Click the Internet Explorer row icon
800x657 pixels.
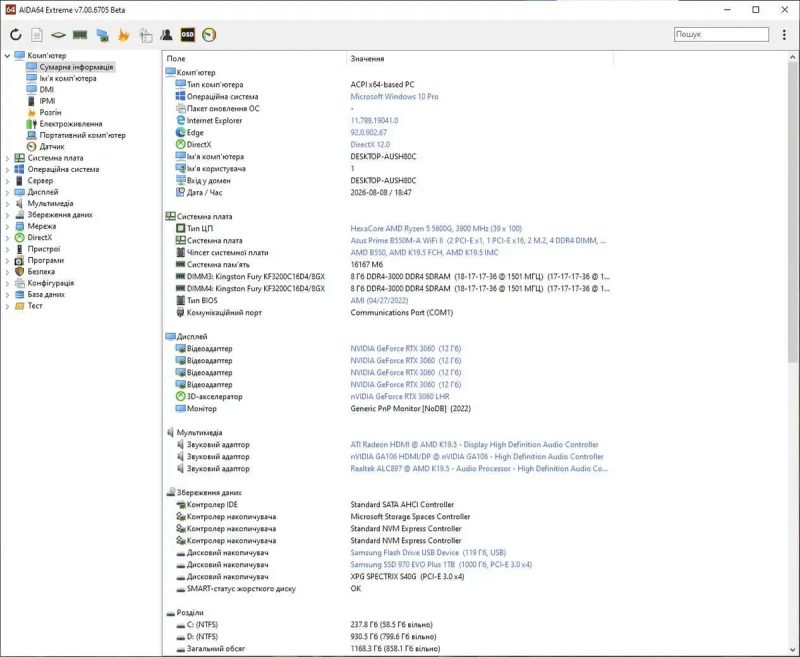[181, 120]
